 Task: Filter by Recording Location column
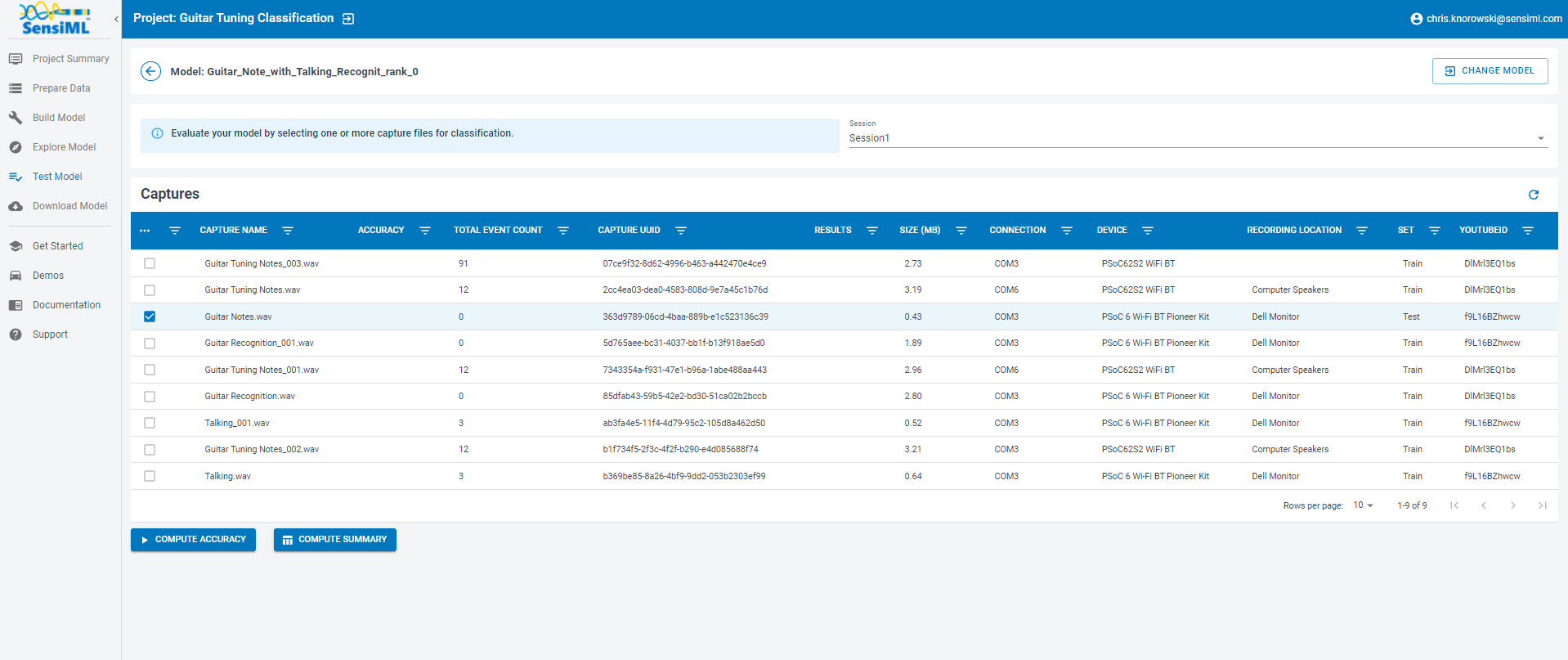(x=1362, y=231)
